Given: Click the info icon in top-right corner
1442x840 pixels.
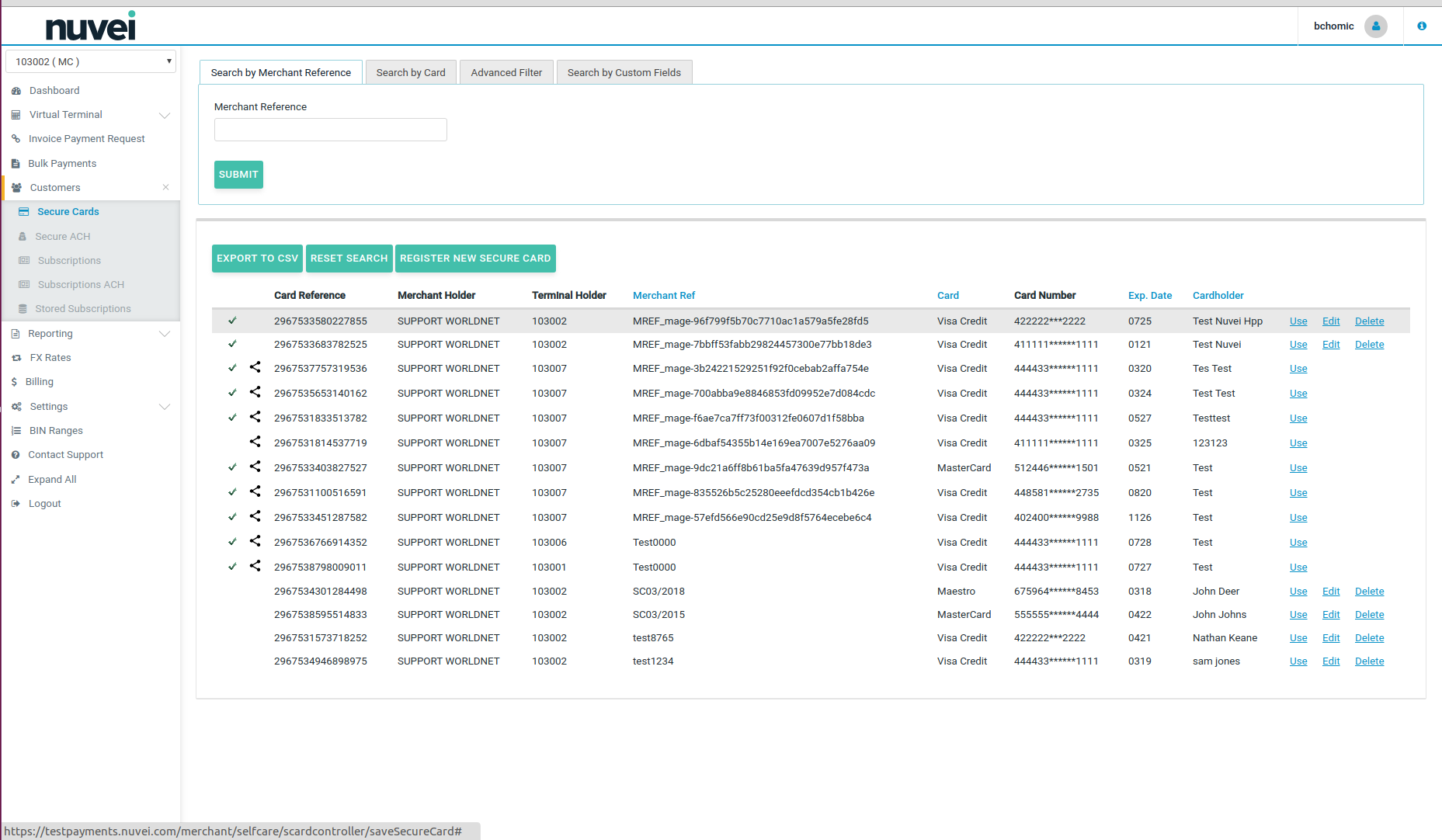Looking at the screenshot, I should [1422, 26].
